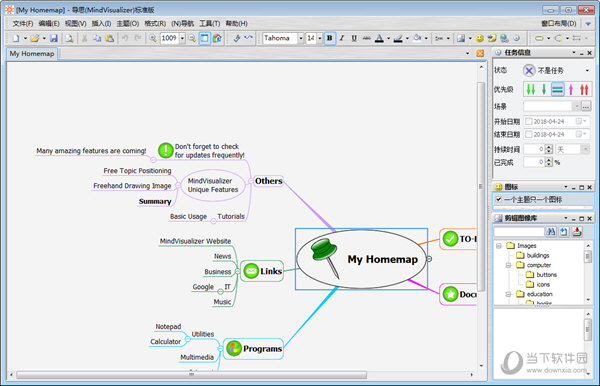Toggle strikethrough formatting
Image resolution: width=600 pixels, height=386 pixels.
tap(367, 38)
